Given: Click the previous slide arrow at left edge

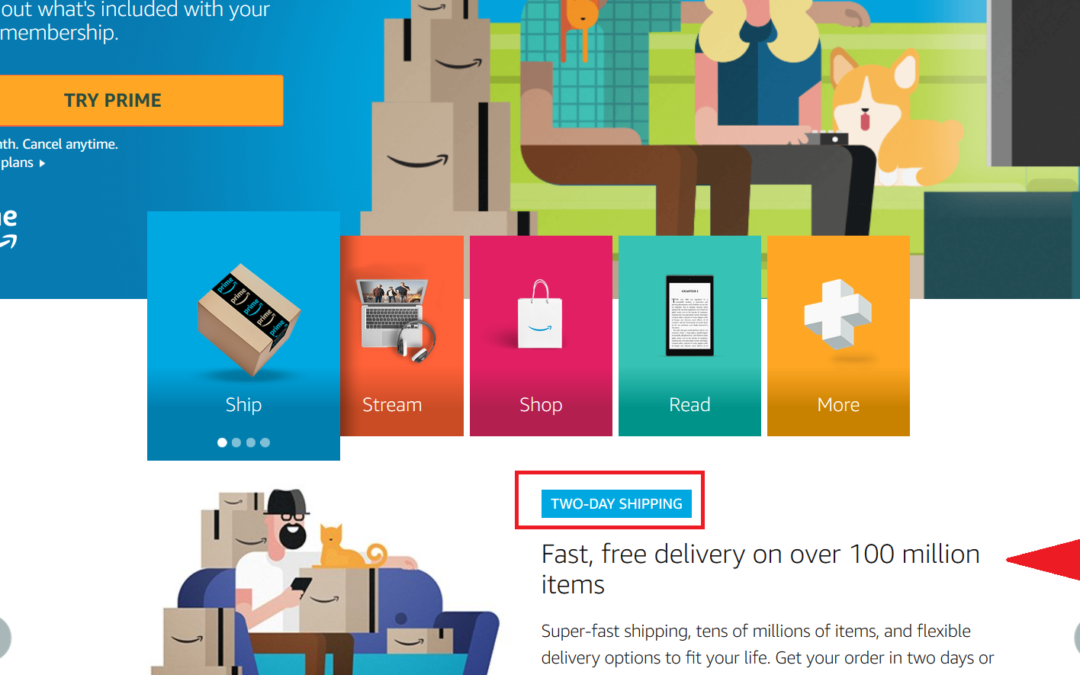Looking at the screenshot, I should (4, 637).
